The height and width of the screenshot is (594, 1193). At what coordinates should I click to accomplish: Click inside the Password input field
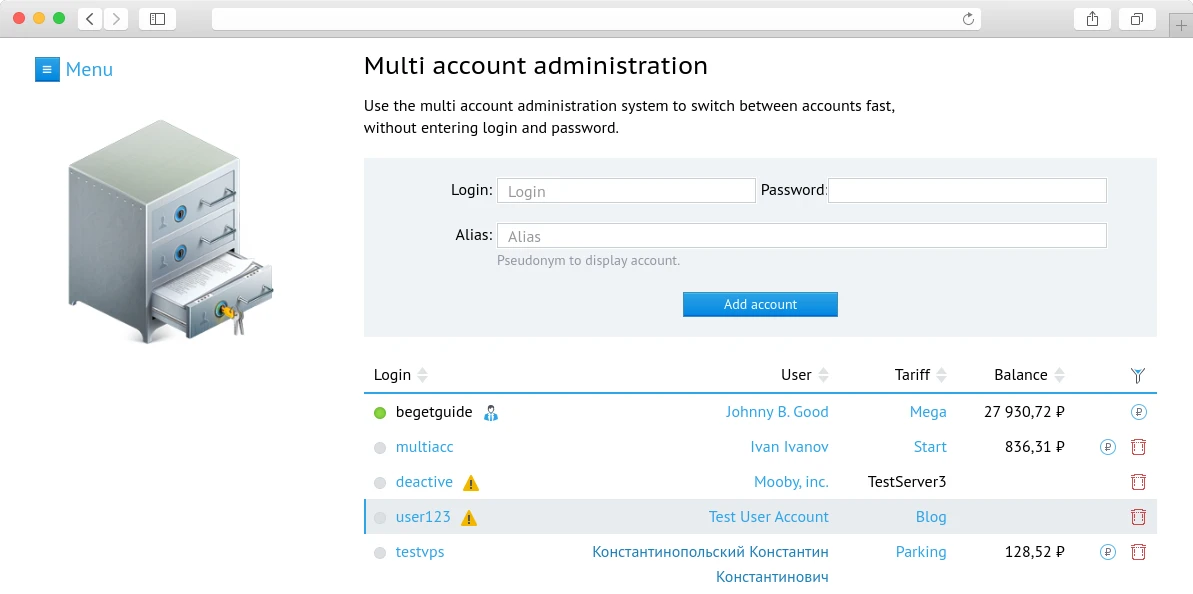click(x=966, y=190)
